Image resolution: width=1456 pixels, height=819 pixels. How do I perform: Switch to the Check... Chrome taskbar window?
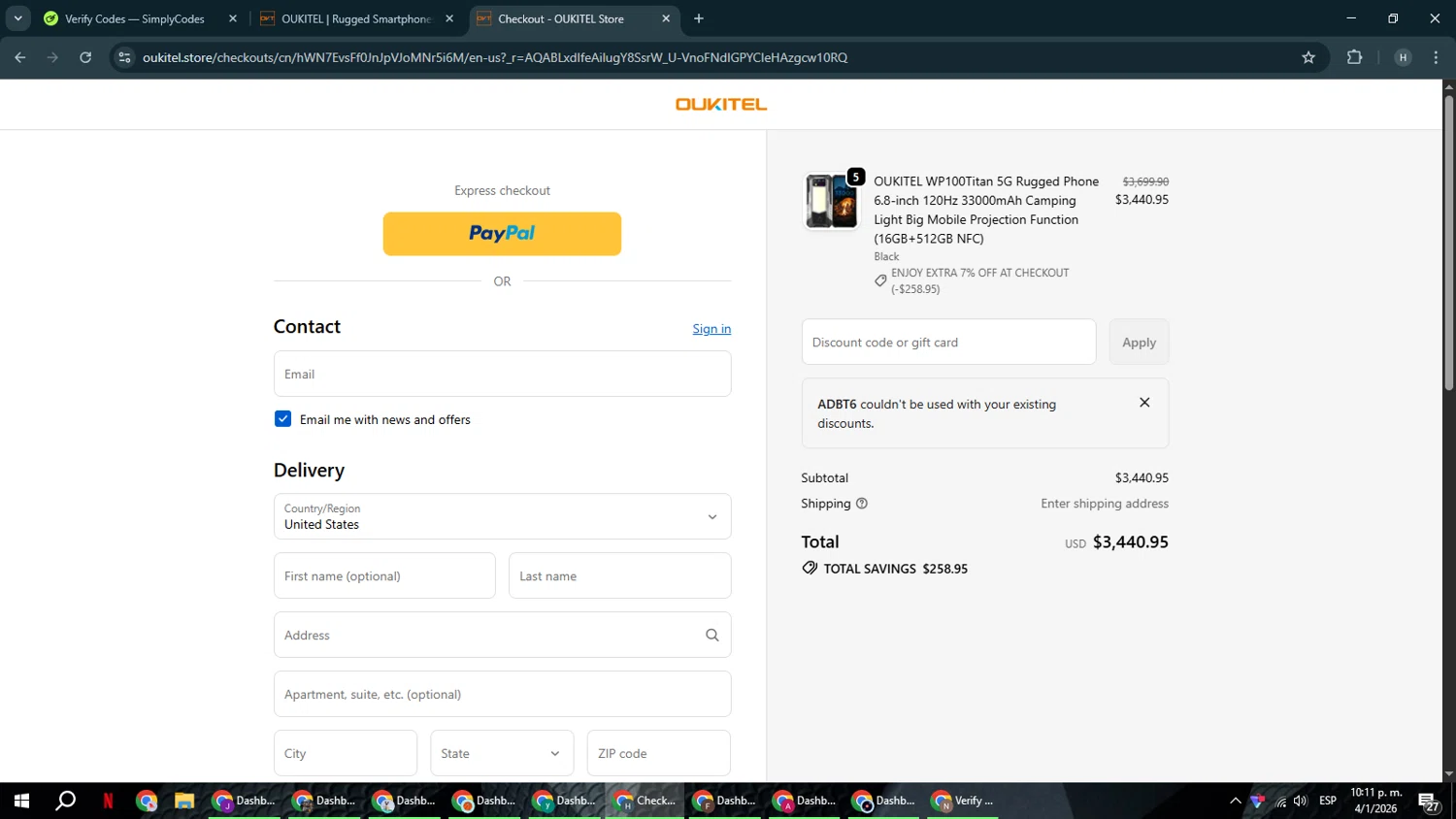coord(645,801)
